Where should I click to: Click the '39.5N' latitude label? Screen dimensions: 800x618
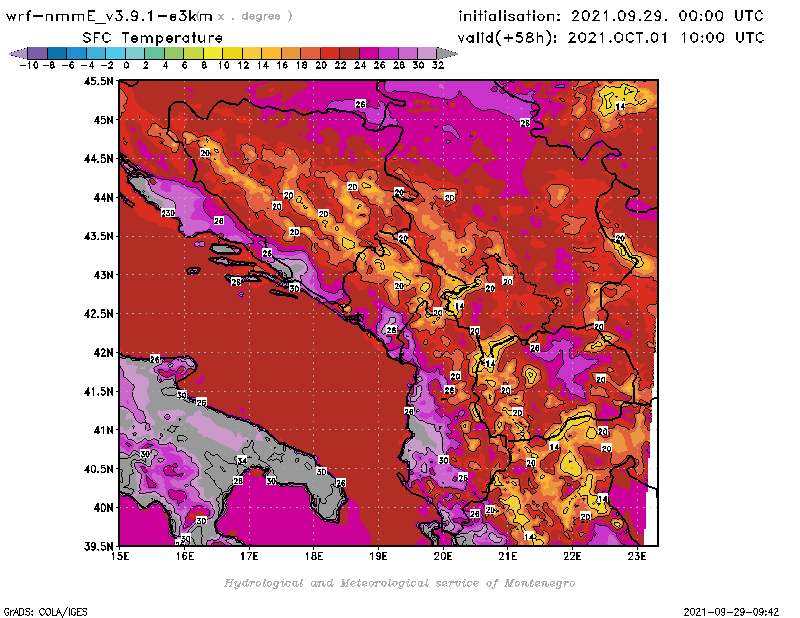(98, 546)
